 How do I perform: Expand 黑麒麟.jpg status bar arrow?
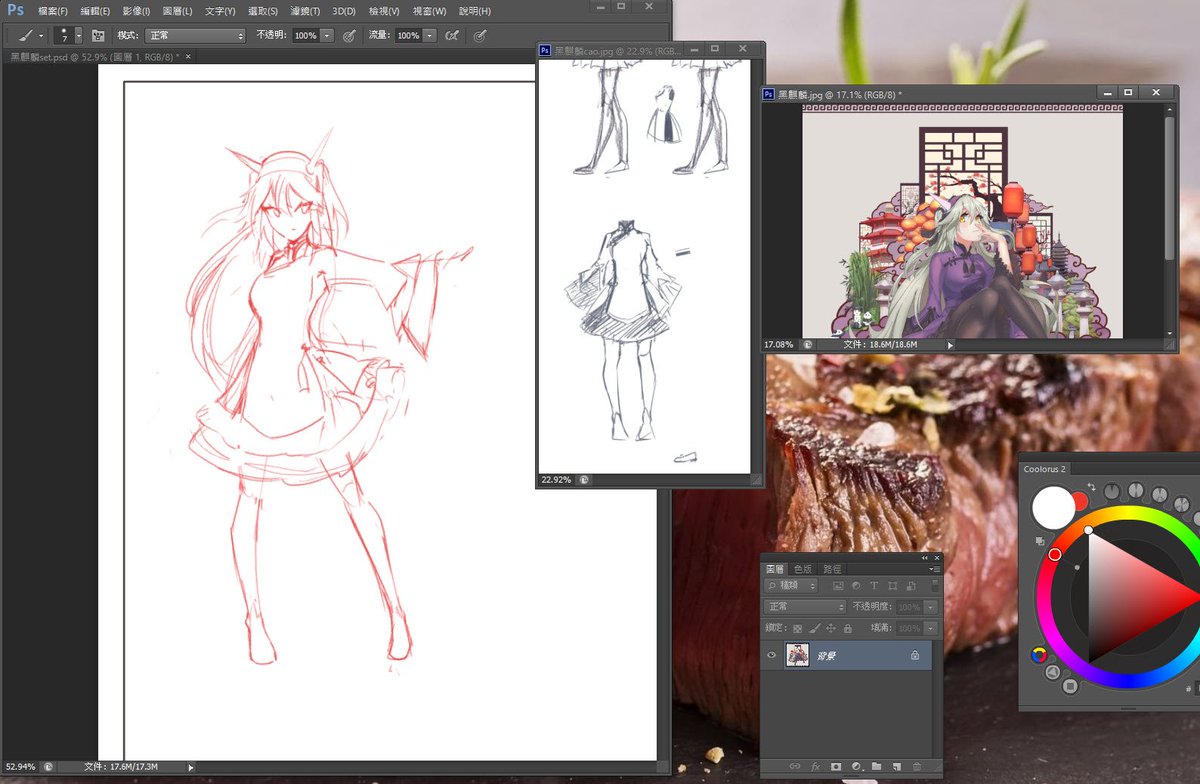950,344
